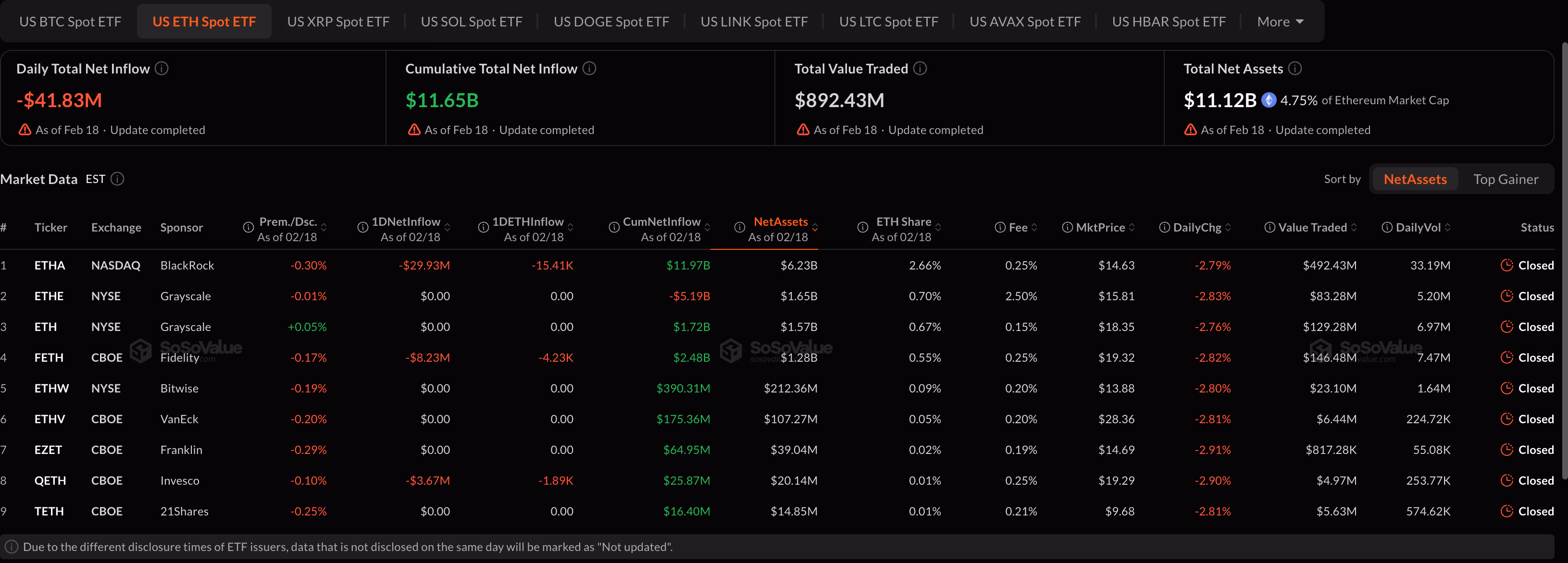This screenshot has height=563, width=1568.
Task: Sort by Value Traded column arrows
Action: (1354, 227)
